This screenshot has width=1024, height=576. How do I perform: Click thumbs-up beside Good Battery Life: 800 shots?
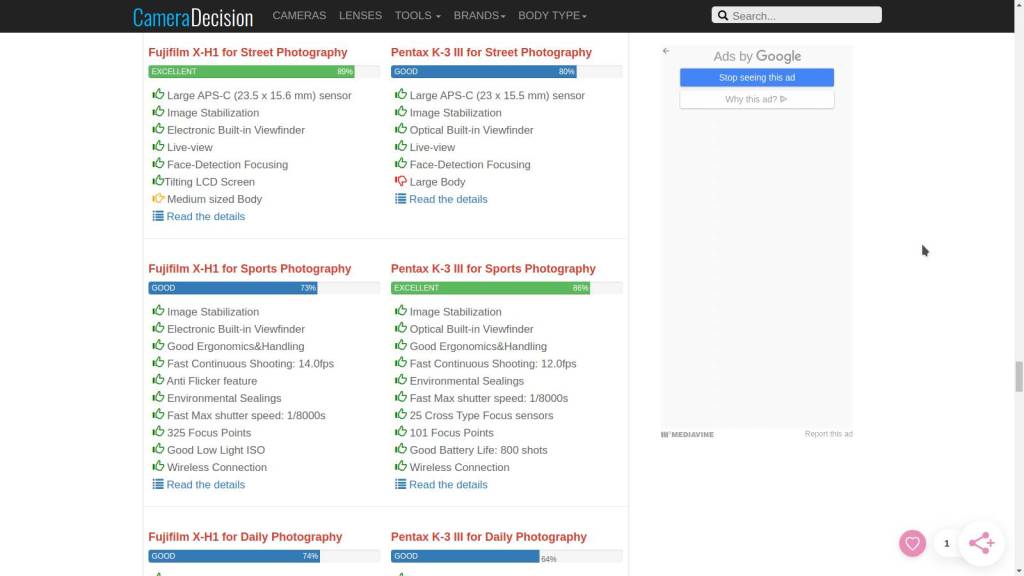401,449
